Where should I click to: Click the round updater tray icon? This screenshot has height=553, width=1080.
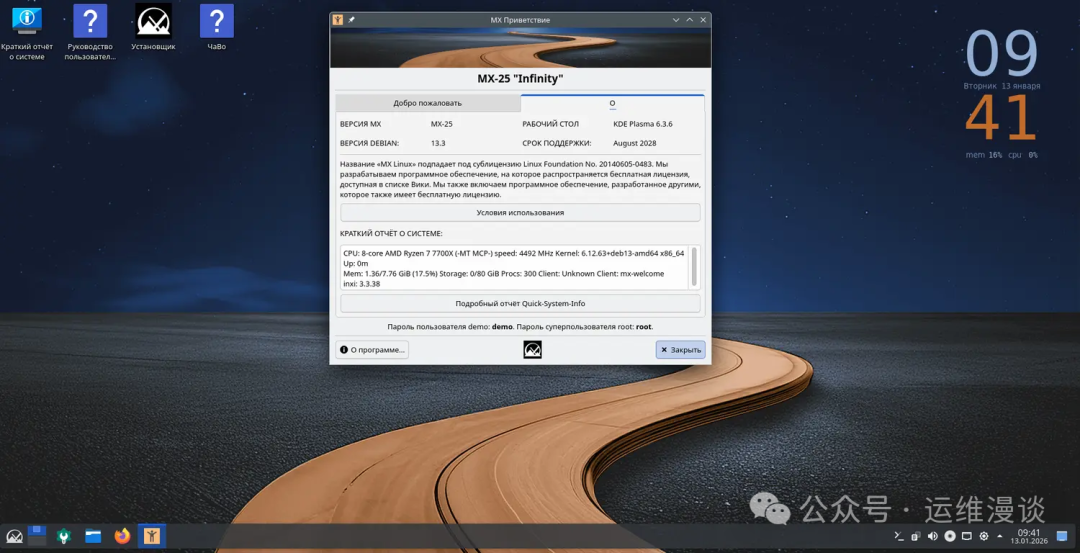click(x=950, y=536)
